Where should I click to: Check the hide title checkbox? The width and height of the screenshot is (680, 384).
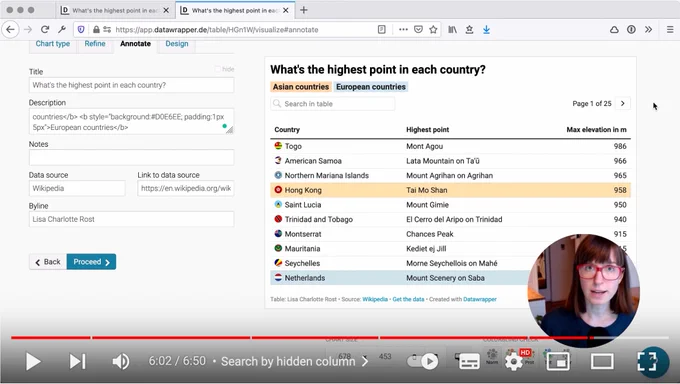pyautogui.click(x=218, y=69)
